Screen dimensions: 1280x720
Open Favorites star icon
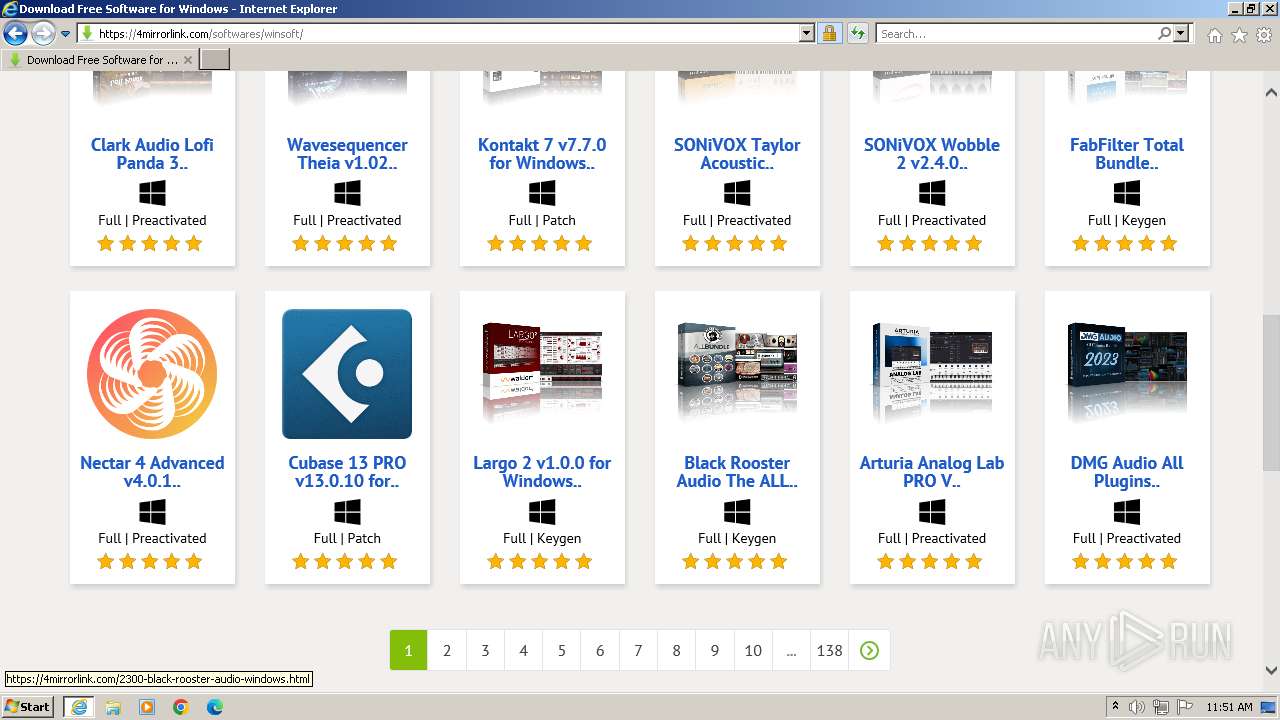[x=1239, y=35]
